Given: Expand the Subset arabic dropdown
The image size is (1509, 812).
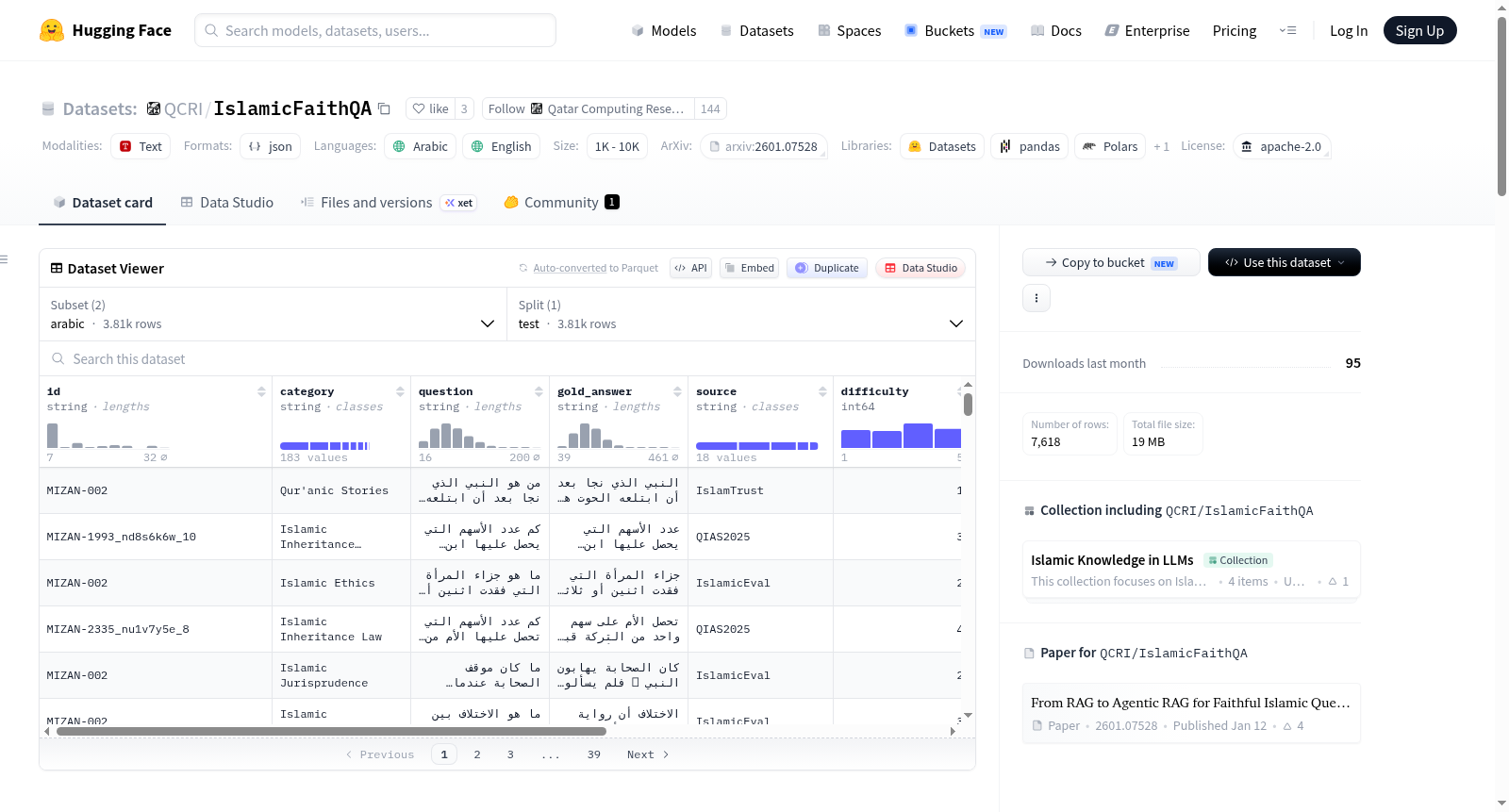Looking at the screenshot, I should click(273, 314).
